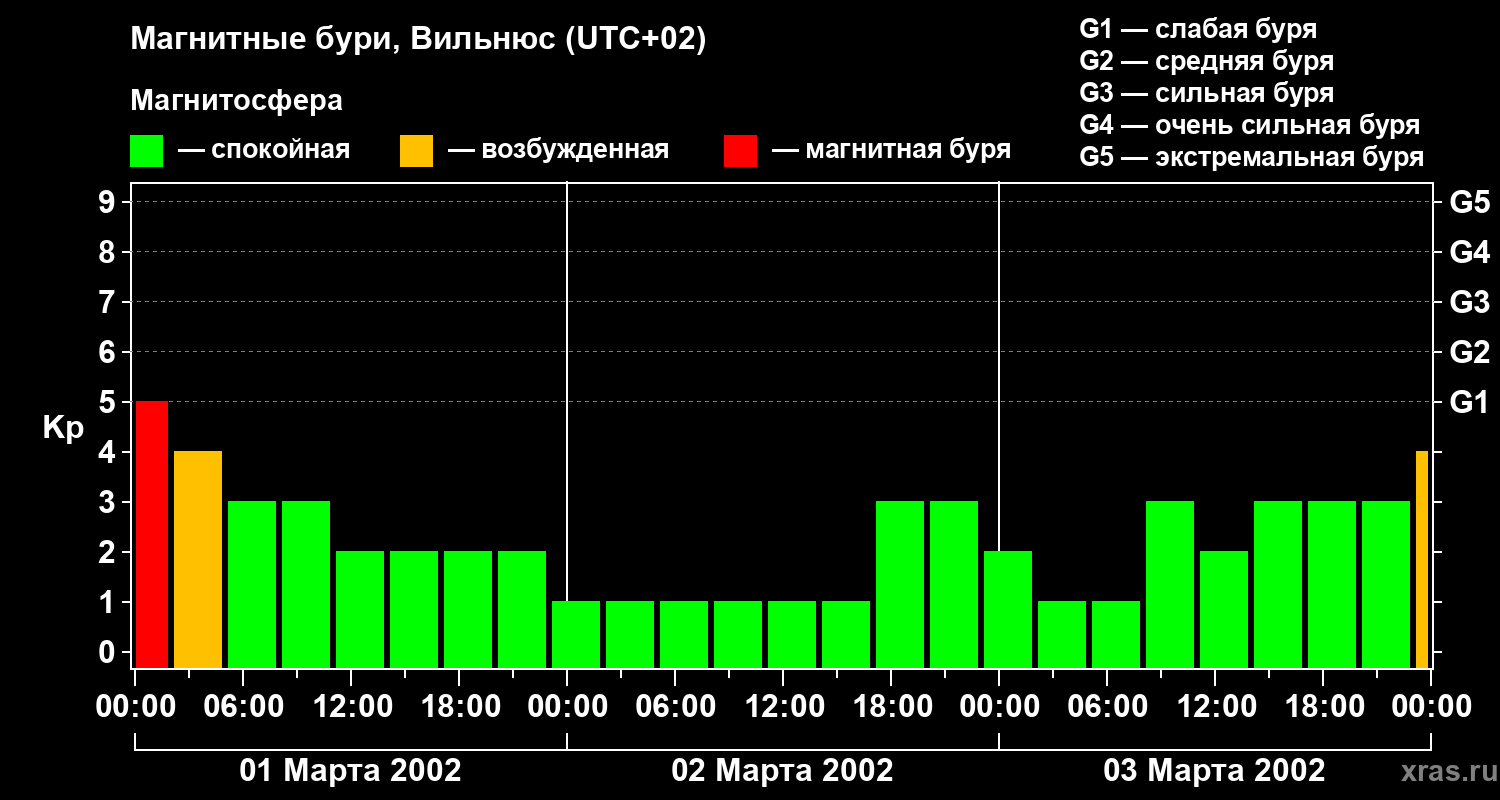Click the '0' value on Kp axis
This screenshot has width=1500, height=800.
coord(109,652)
